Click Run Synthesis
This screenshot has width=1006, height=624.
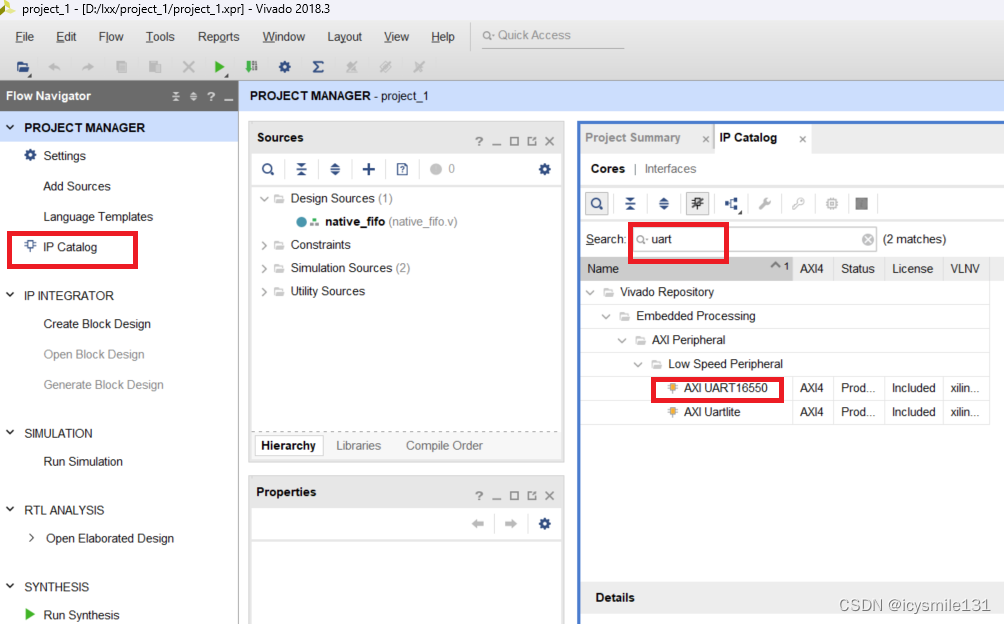[81, 615]
